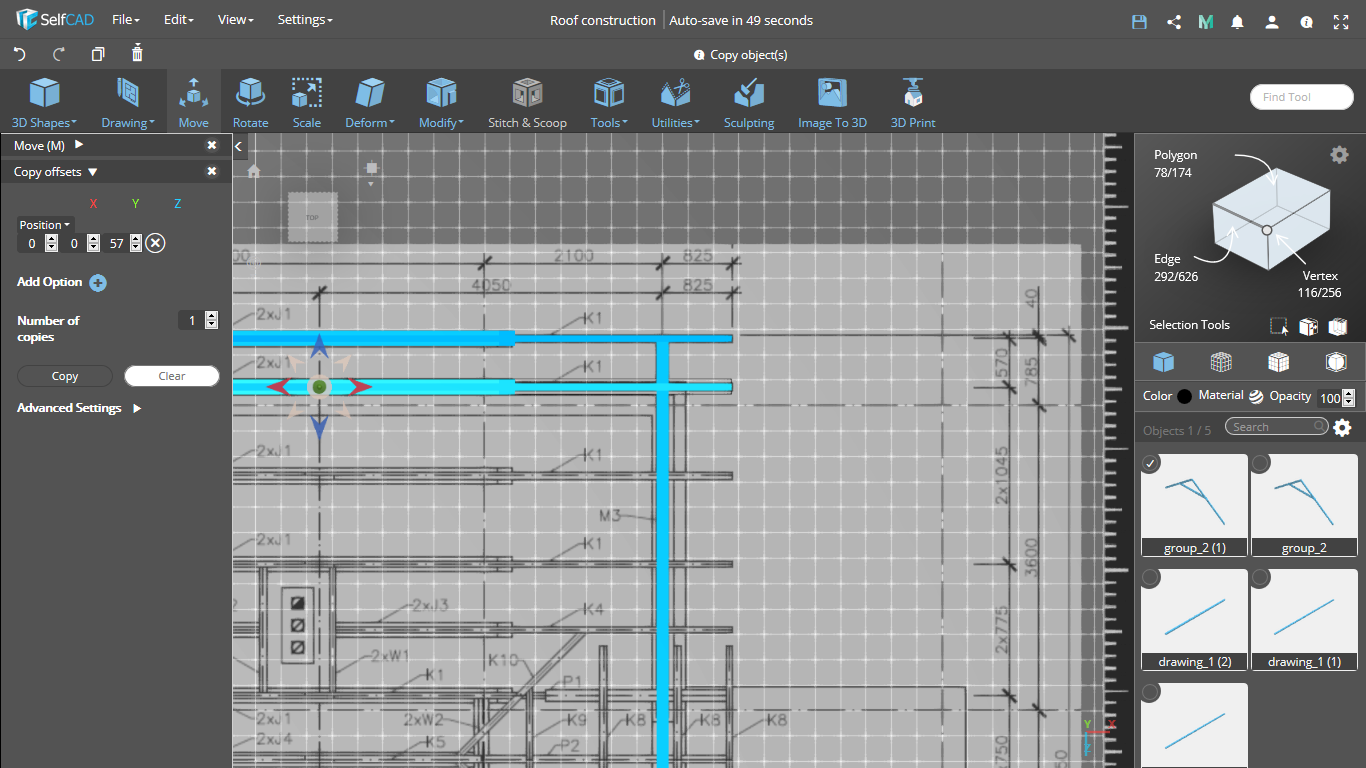Switch to solid cube render mode
The image size is (1366, 768).
pos(1163,361)
